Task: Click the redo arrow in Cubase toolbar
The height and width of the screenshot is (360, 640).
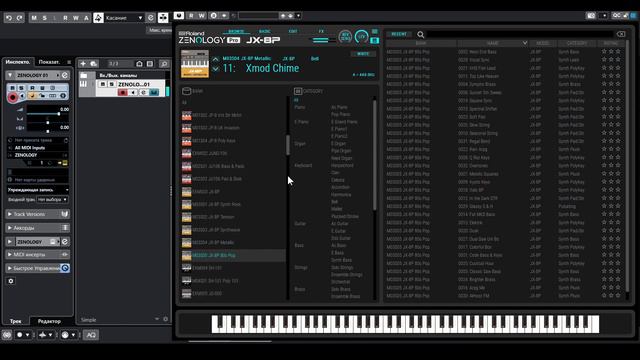Action: point(19,18)
